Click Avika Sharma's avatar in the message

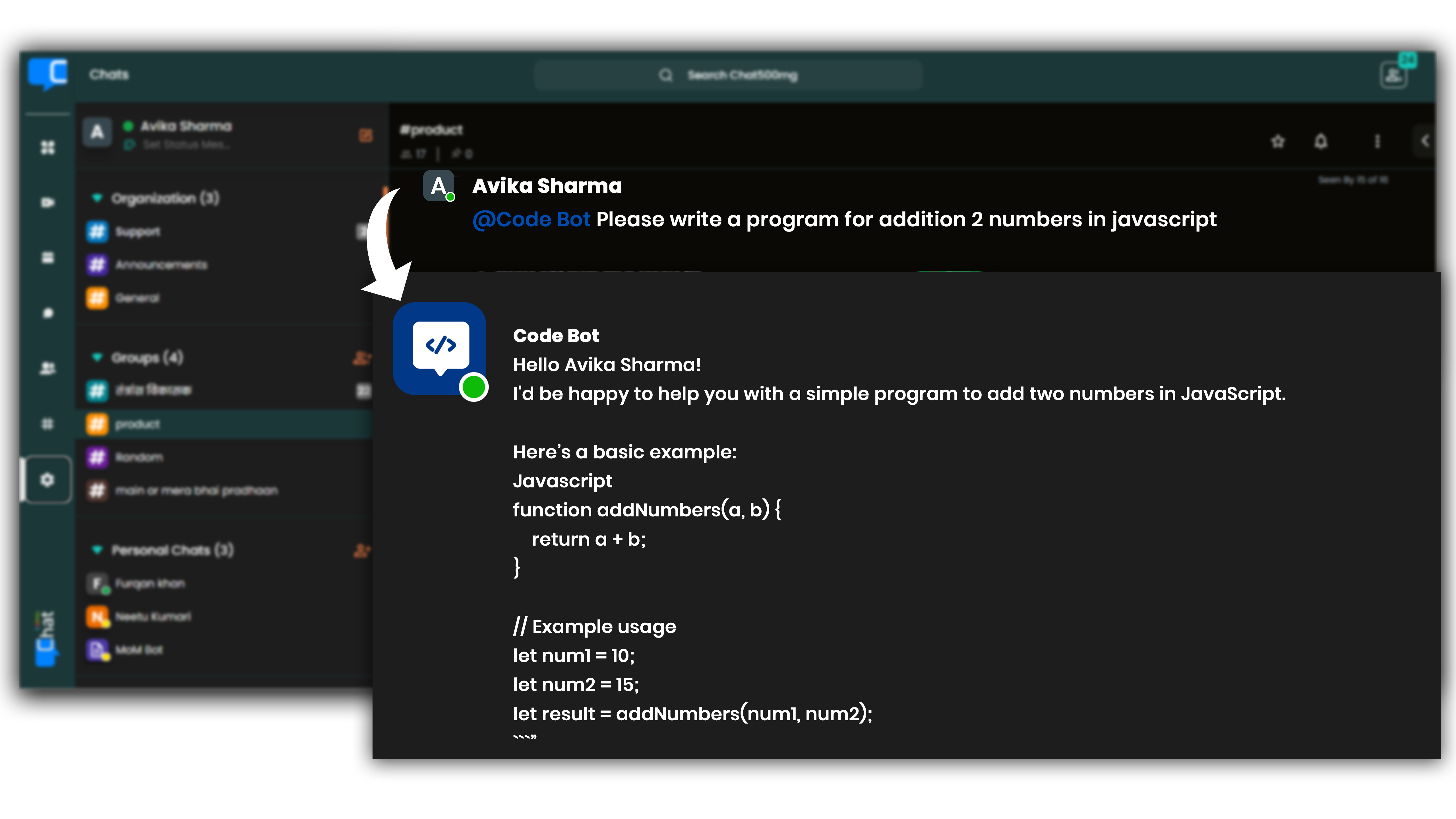point(439,185)
